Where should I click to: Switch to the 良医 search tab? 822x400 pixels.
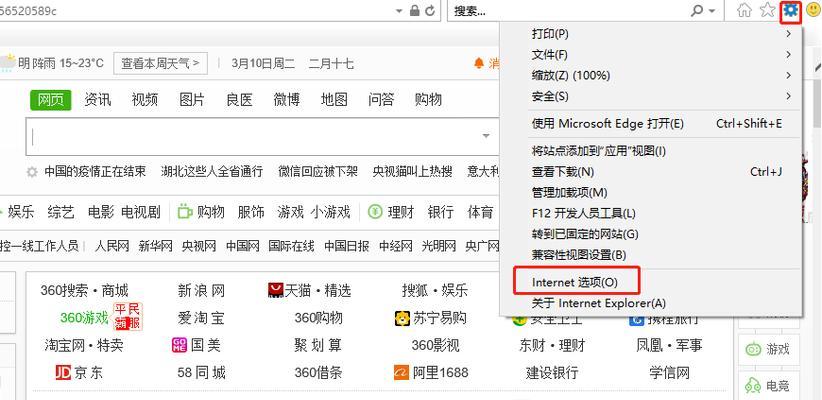[239, 100]
